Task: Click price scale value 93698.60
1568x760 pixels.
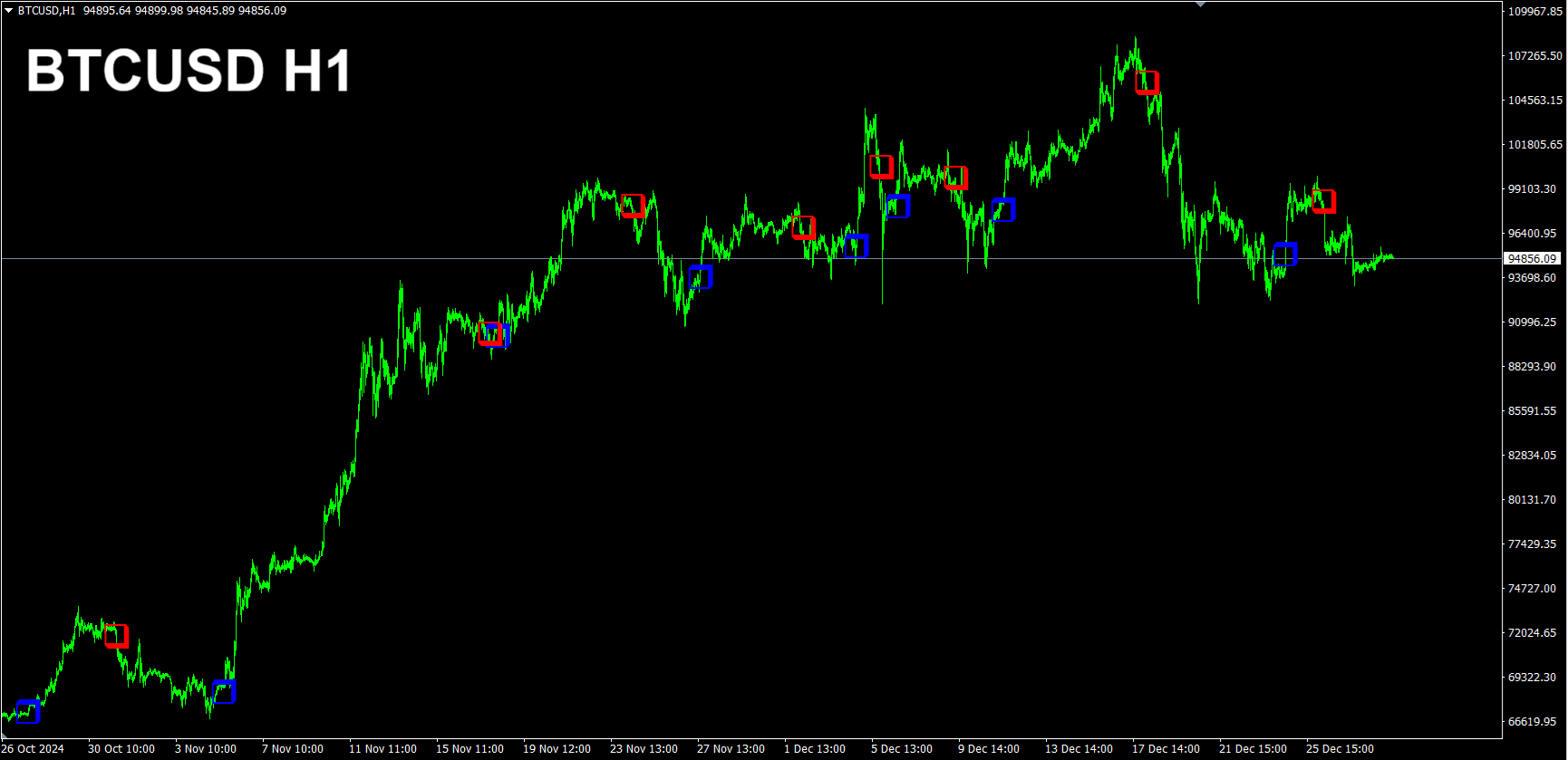Action: pos(1533,278)
